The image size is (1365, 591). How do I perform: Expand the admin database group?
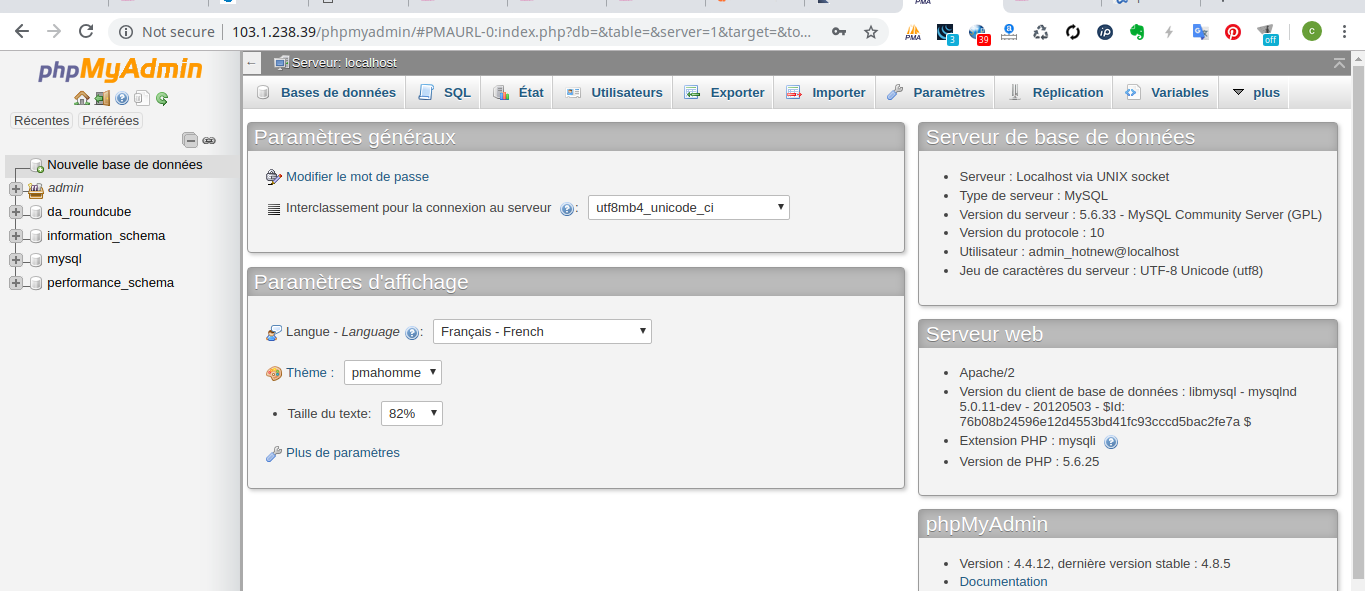(x=16, y=189)
